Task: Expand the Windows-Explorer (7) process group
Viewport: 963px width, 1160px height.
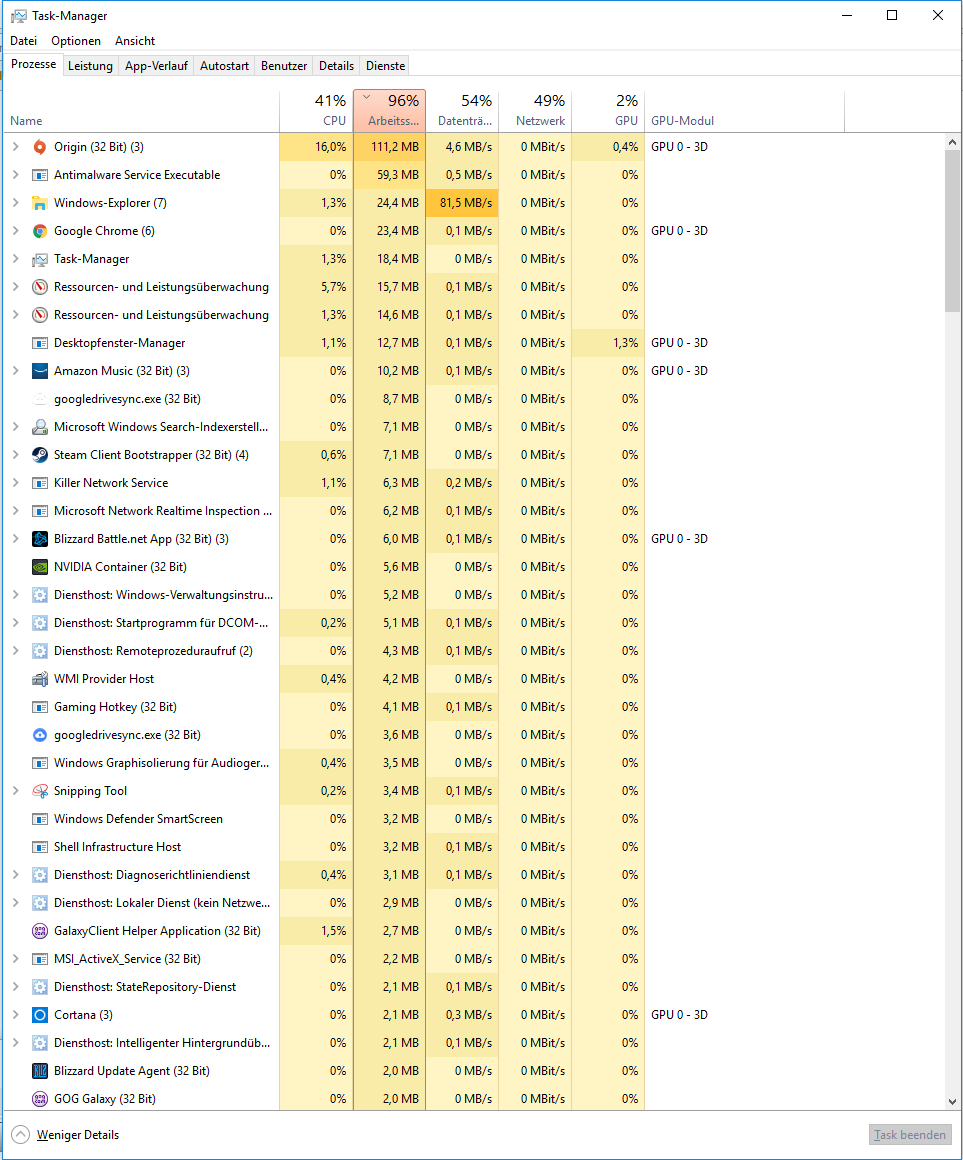Action: click(x=16, y=203)
